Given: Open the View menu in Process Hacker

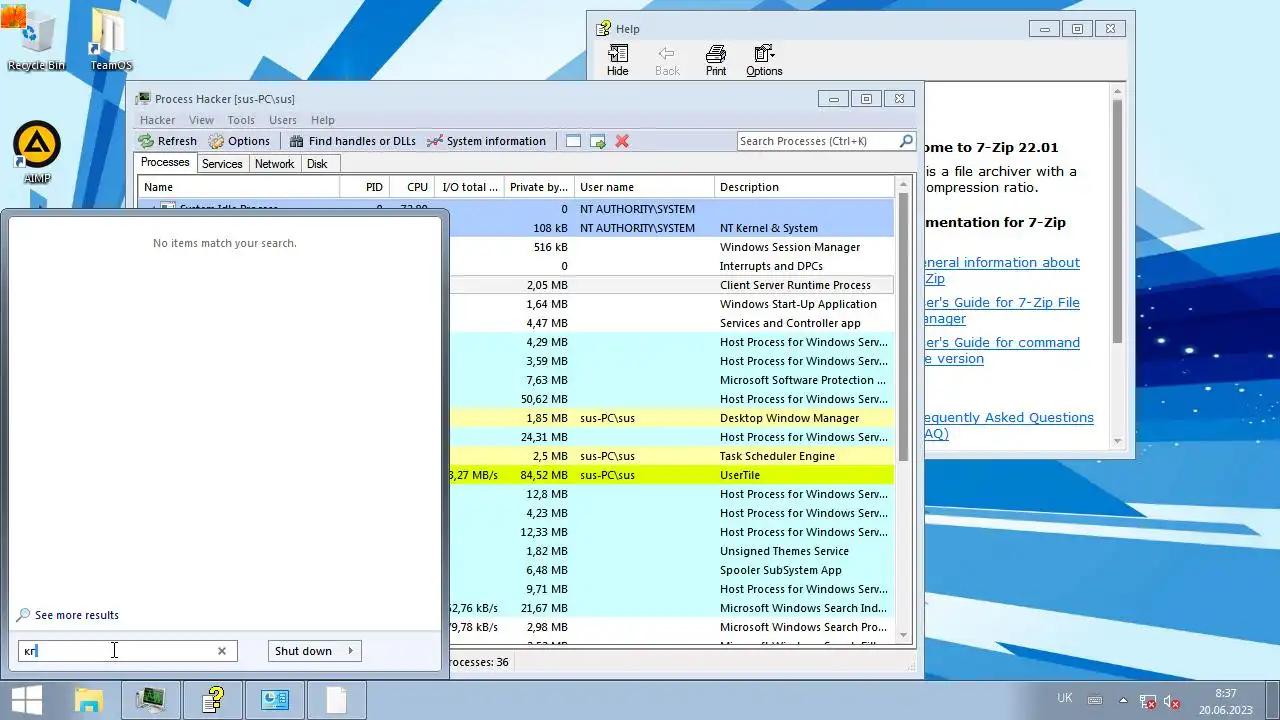Looking at the screenshot, I should pyautogui.click(x=201, y=120).
